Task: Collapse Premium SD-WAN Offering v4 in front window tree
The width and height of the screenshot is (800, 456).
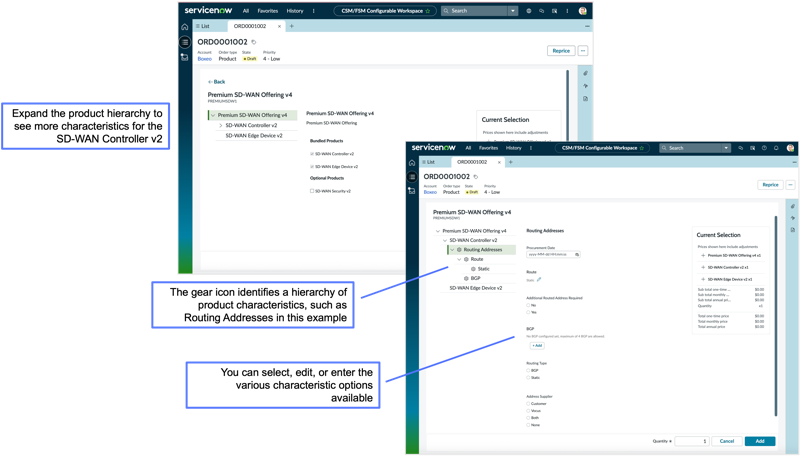Action: (x=438, y=231)
